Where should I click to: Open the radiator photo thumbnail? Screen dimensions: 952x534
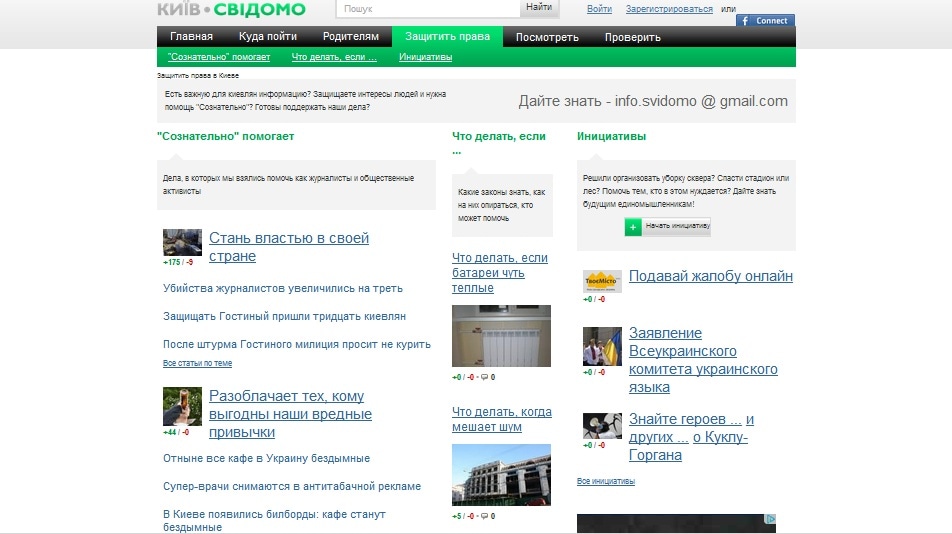click(x=501, y=337)
